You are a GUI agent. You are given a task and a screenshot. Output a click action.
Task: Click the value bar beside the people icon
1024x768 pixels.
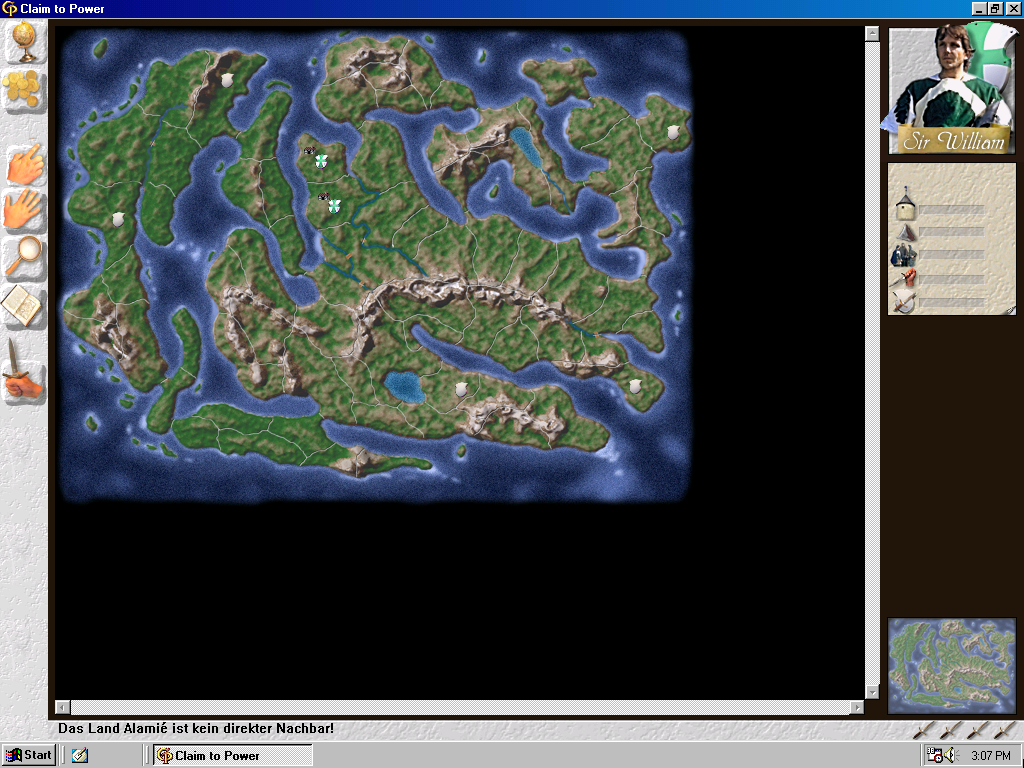pyautogui.click(x=952, y=255)
